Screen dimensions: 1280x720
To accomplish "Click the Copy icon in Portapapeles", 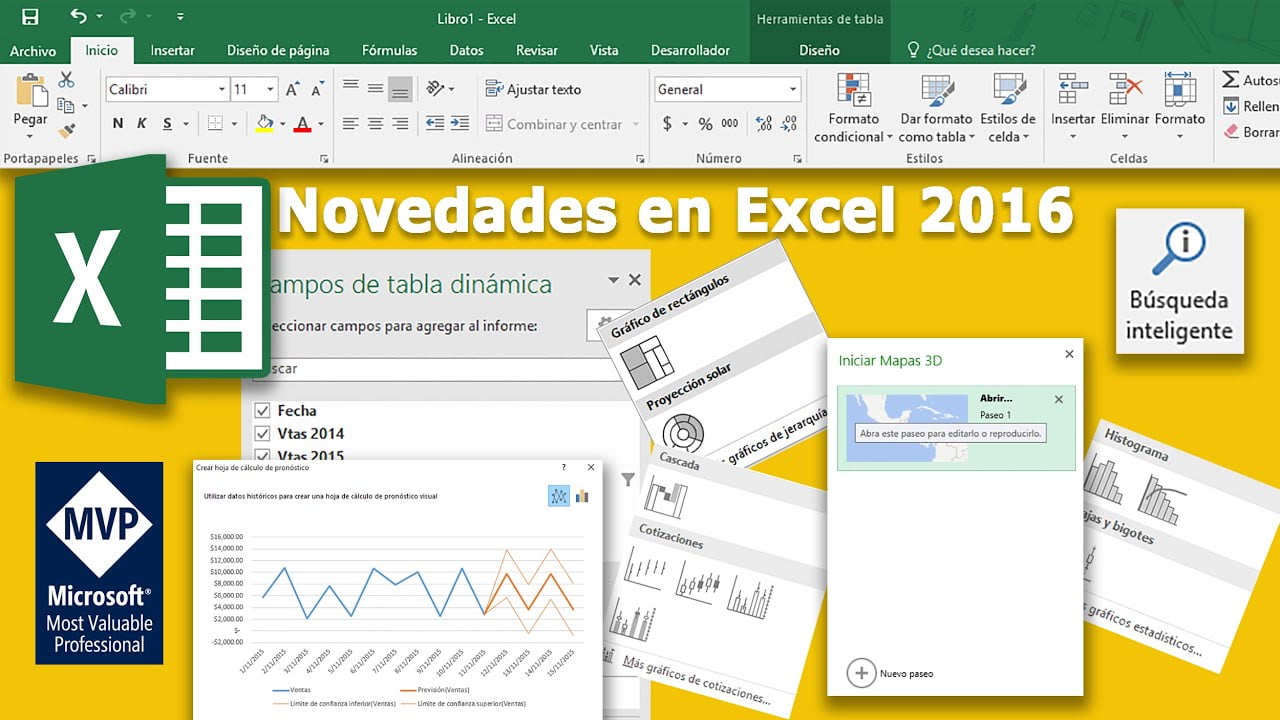I will click(66, 105).
